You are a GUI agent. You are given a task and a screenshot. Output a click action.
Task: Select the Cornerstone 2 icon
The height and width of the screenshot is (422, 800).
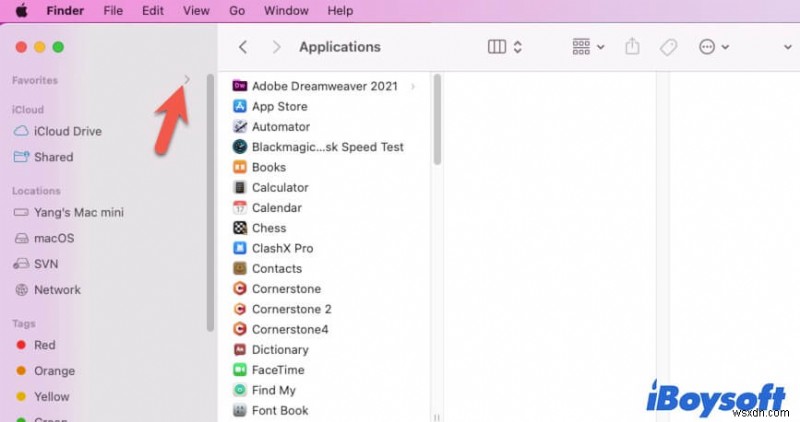[x=240, y=309]
